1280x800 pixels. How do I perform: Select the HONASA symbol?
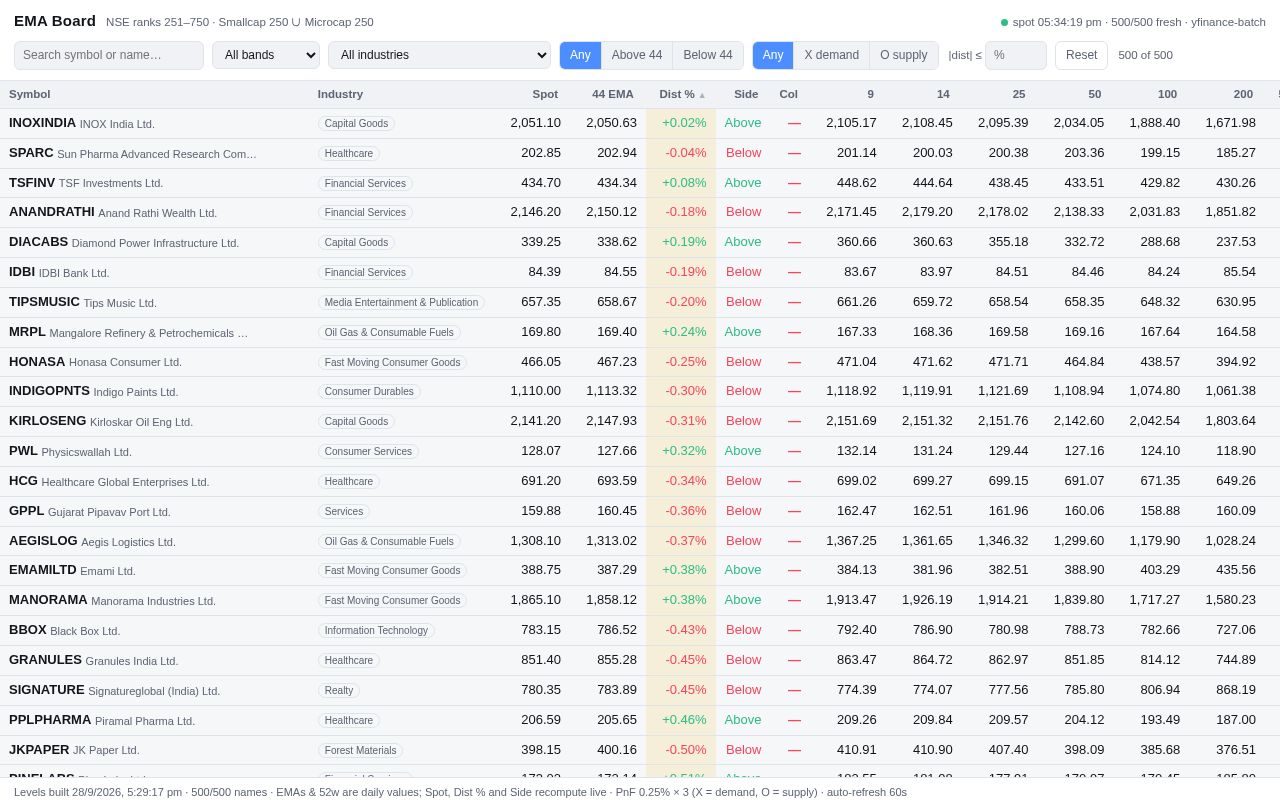[x=37, y=362]
